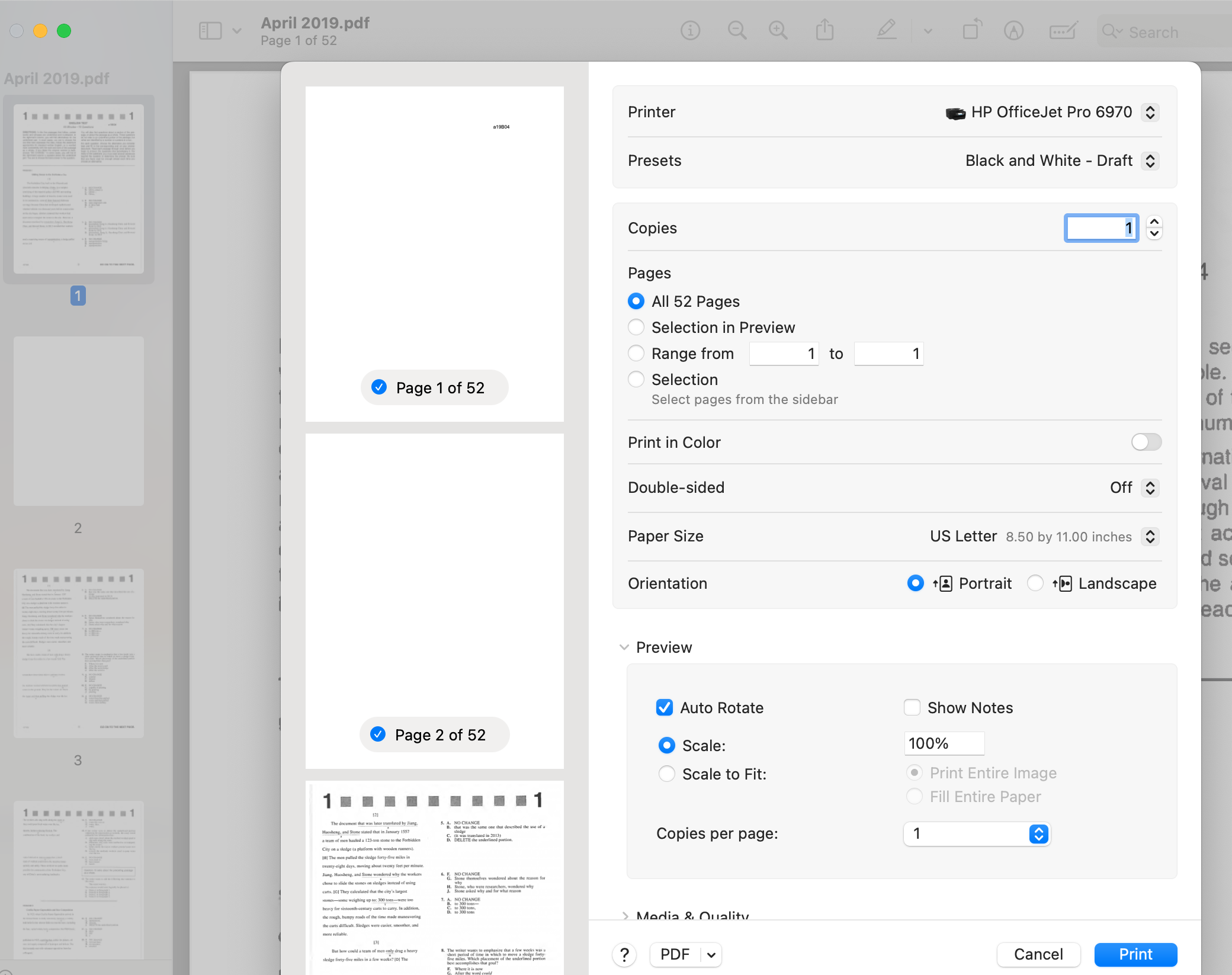
Task: Select Range from radio button
Action: click(636, 353)
